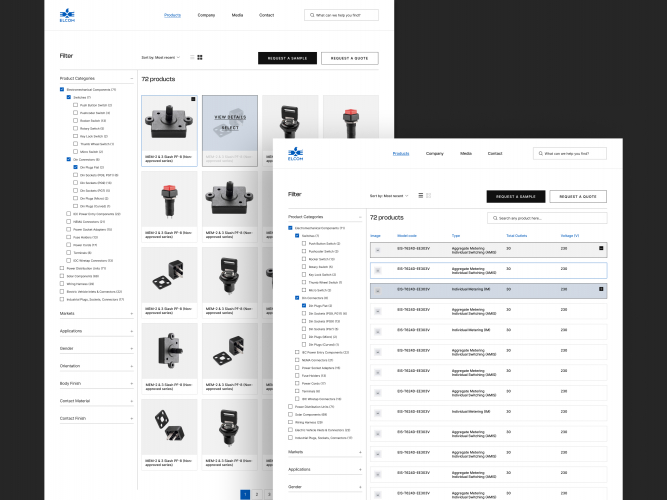Focus the header search field on the grid-view page
The width and height of the screenshot is (667, 500).
tap(342, 15)
